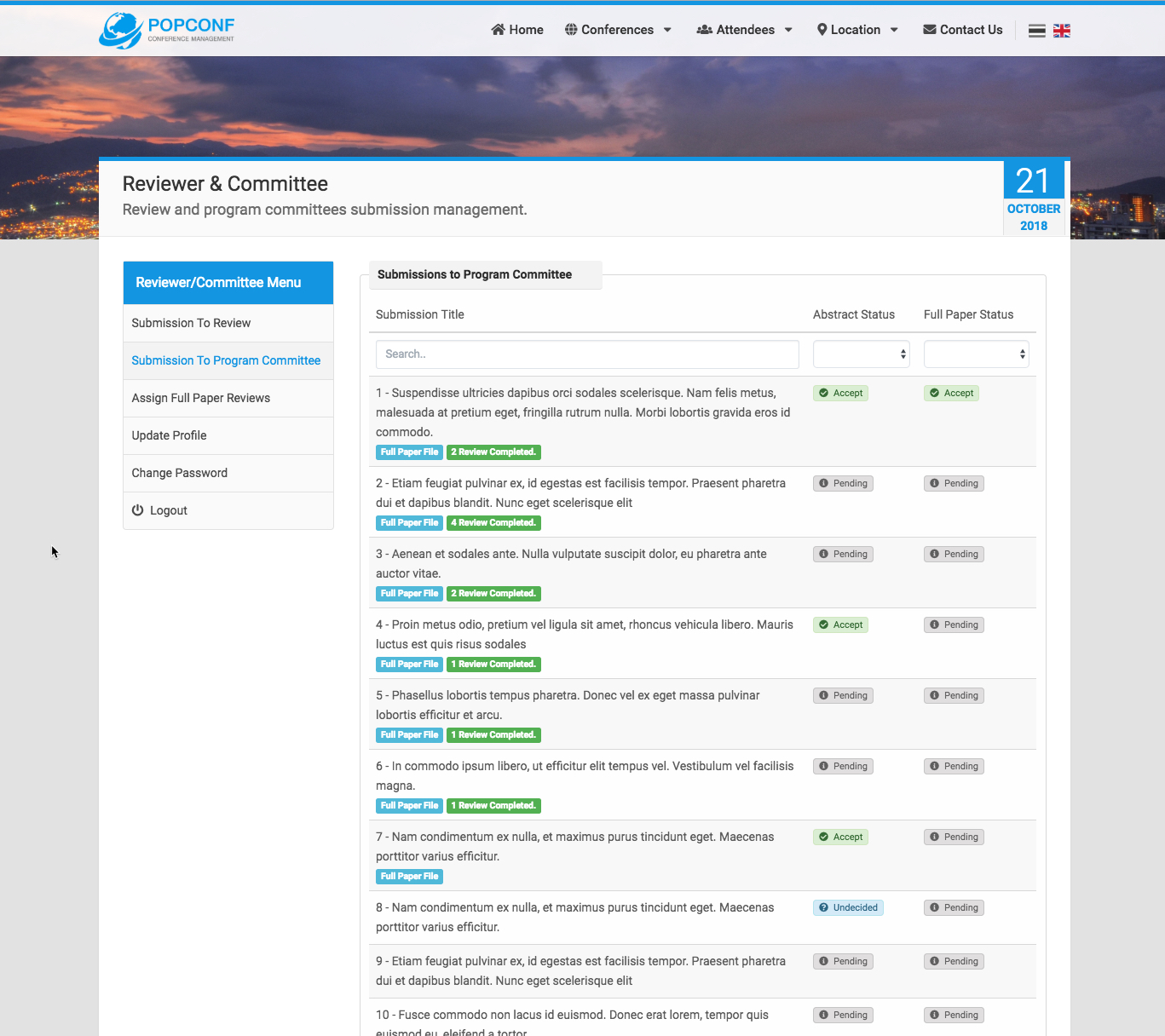This screenshot has width=1165, height=1036.
Task: Select Assign Full Paper Reviews menu item
Action: pyautogui.click(x=200, y=398)
